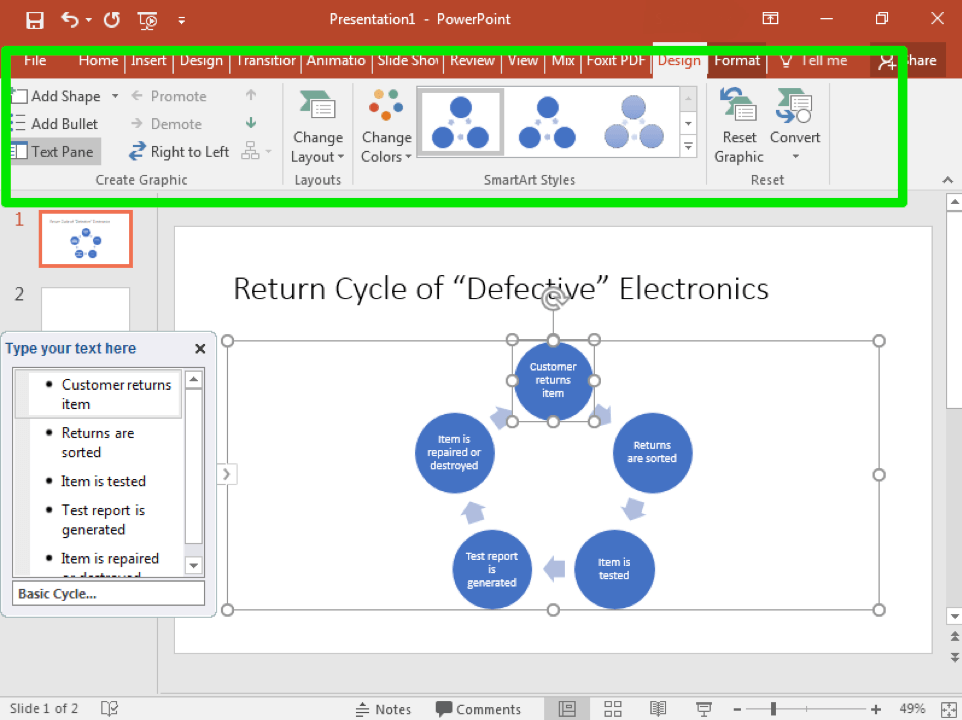Open the Comments pane from status bar
Image resolution: width=962 pixels, height=720 pixels.
pos(479,709)
